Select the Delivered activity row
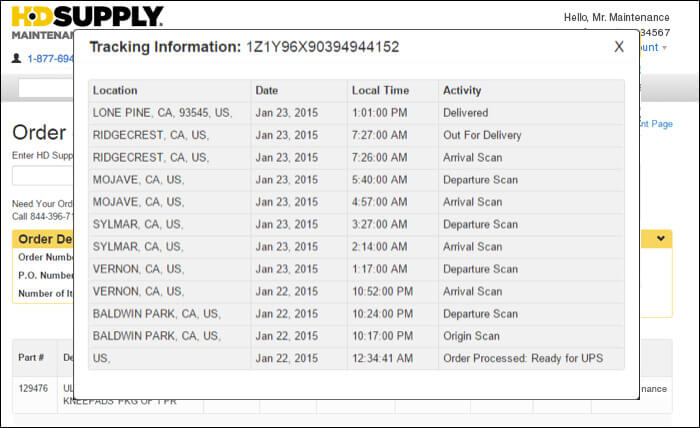700x428 pixels. pyautogui.click(x=356, y=113)
